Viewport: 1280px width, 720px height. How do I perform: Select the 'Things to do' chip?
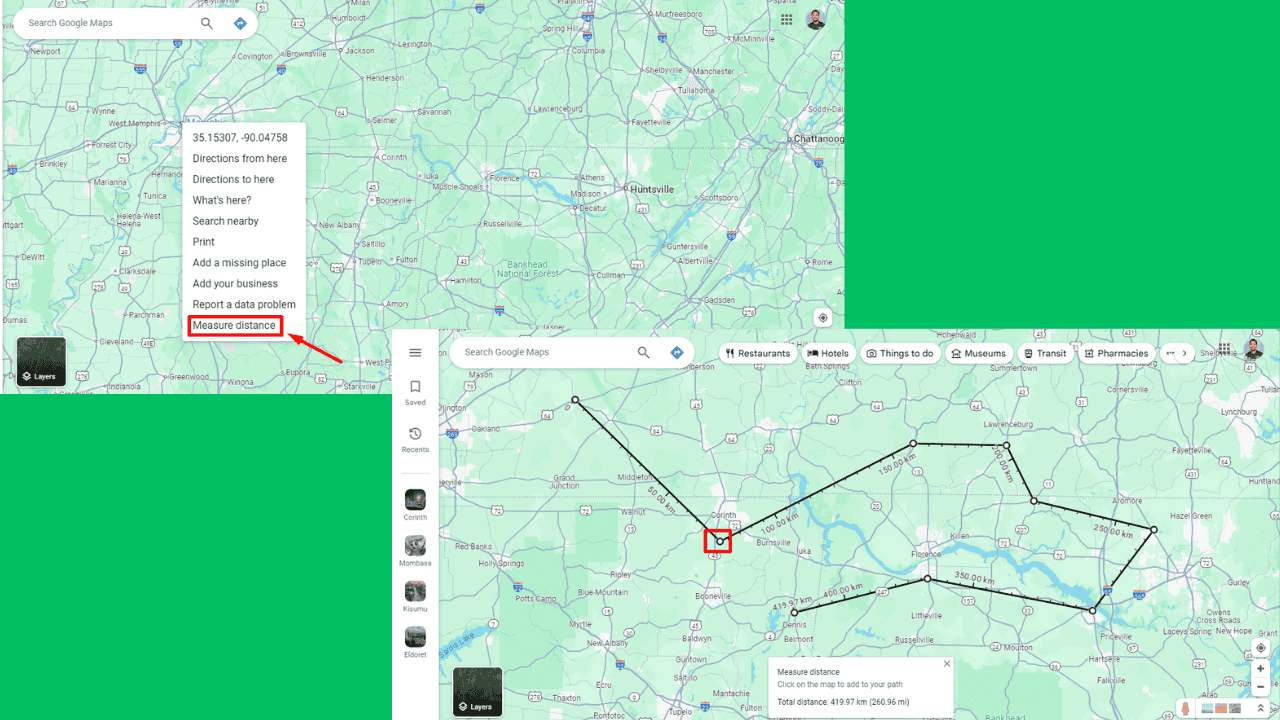[900, 353]
